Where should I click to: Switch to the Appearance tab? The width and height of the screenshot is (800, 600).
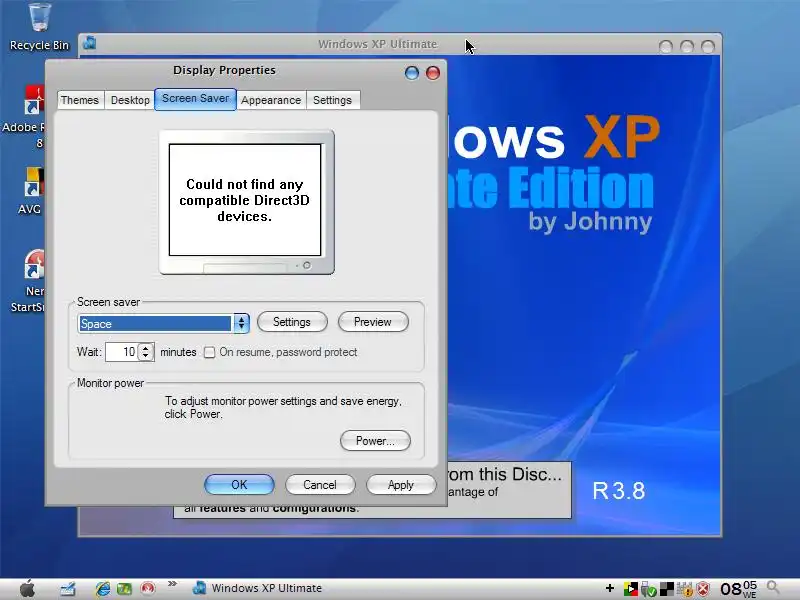271,100
